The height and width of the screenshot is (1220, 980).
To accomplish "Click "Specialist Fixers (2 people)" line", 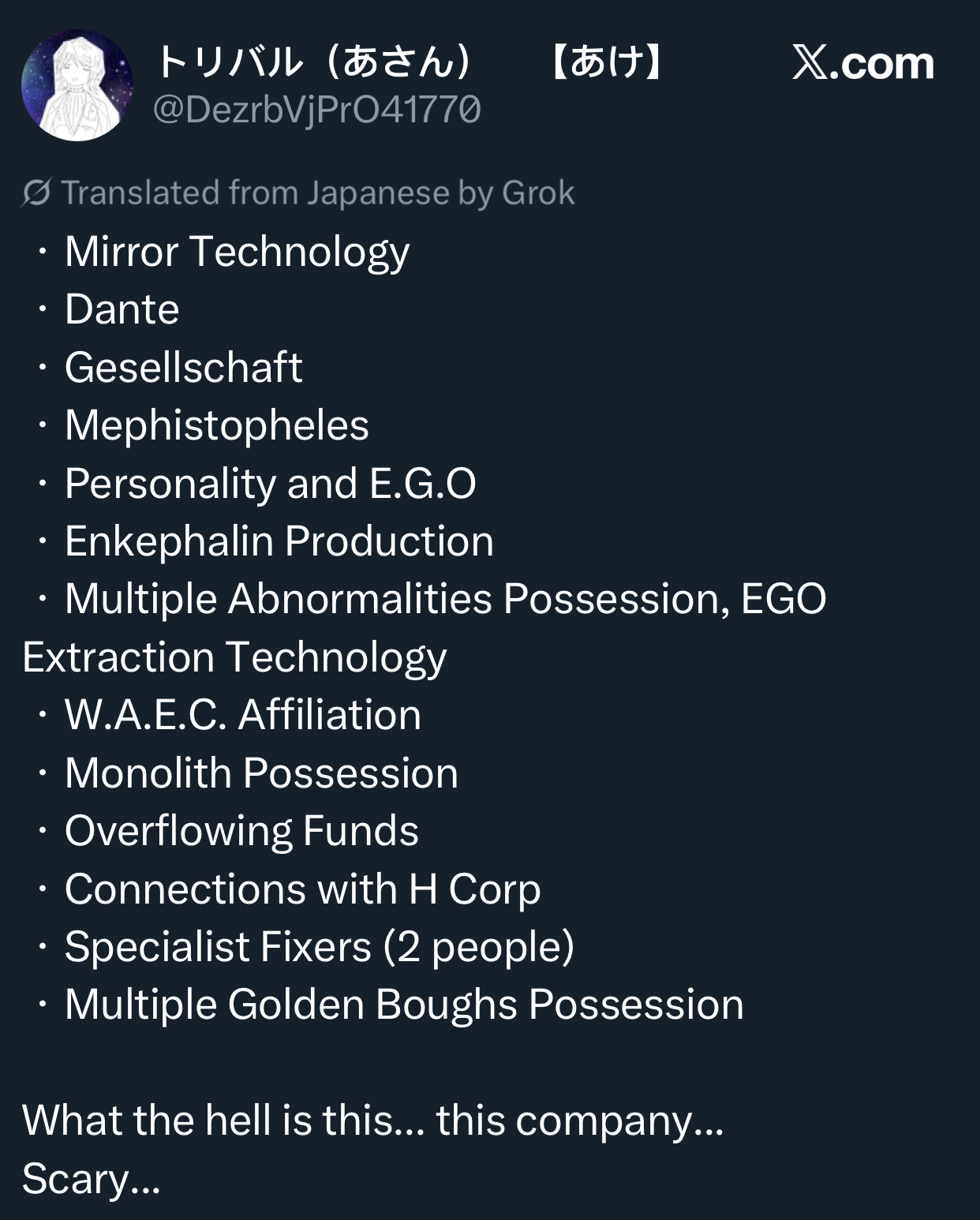I will click(320, 947).
